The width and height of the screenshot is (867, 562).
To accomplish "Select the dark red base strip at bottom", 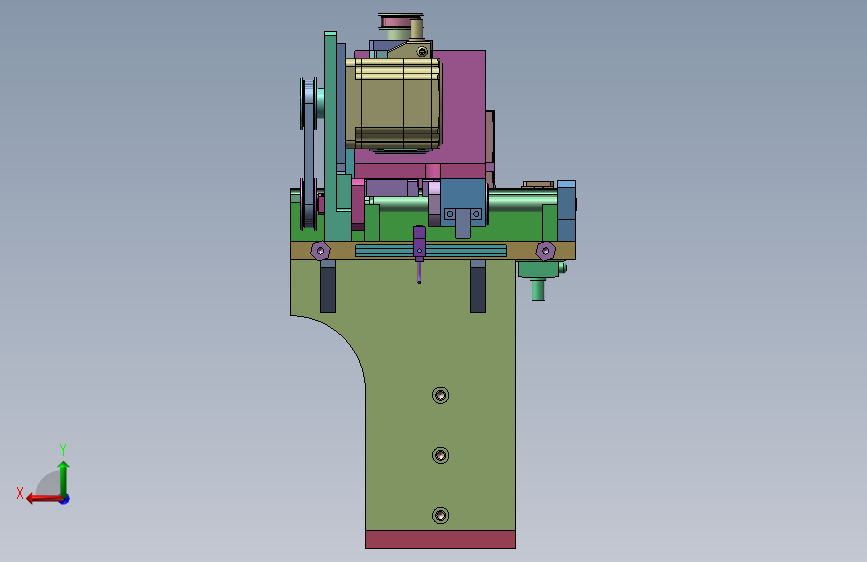I will tap(440, 539).
